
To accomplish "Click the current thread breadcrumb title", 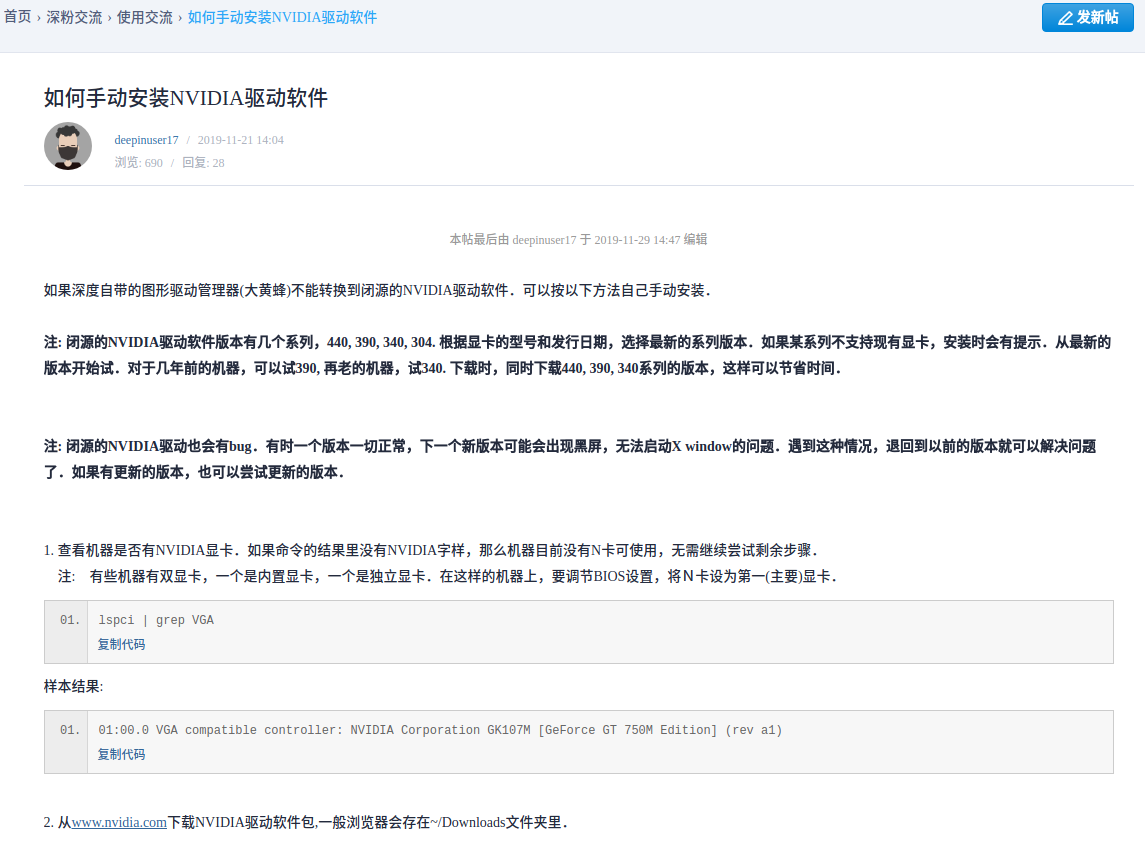I will point(282,18).
